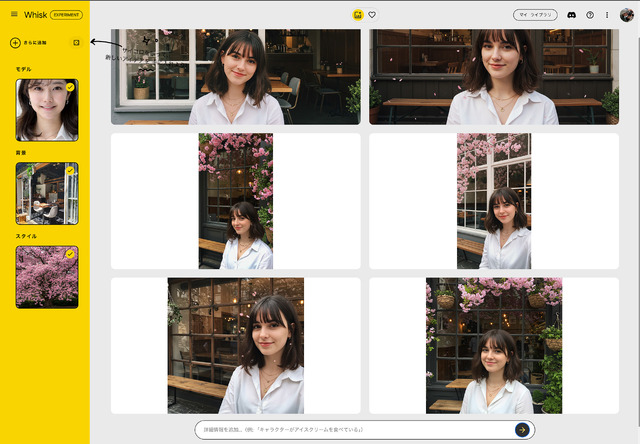Click the yellow images view icon
This screenshot has width=640, height=444.
click(358, 15)
